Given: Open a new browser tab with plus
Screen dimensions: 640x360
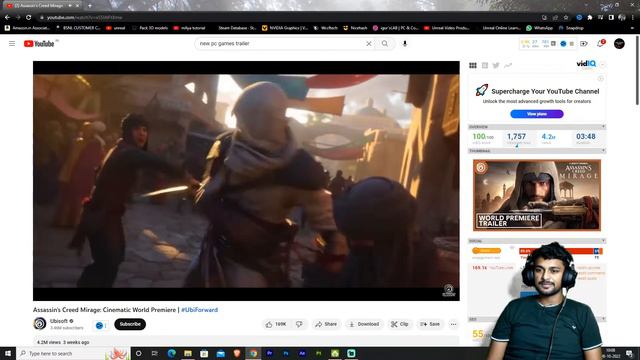Looking at the screenshot, I should (x=90, y=6).
